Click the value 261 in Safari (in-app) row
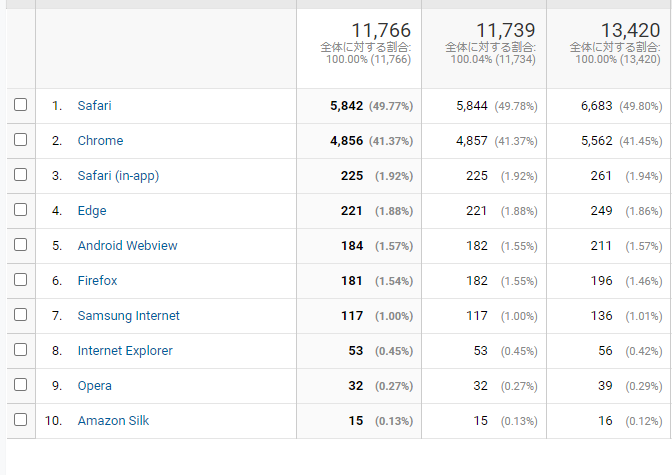Viewport: 672px width, 475px height. [601, 176]
